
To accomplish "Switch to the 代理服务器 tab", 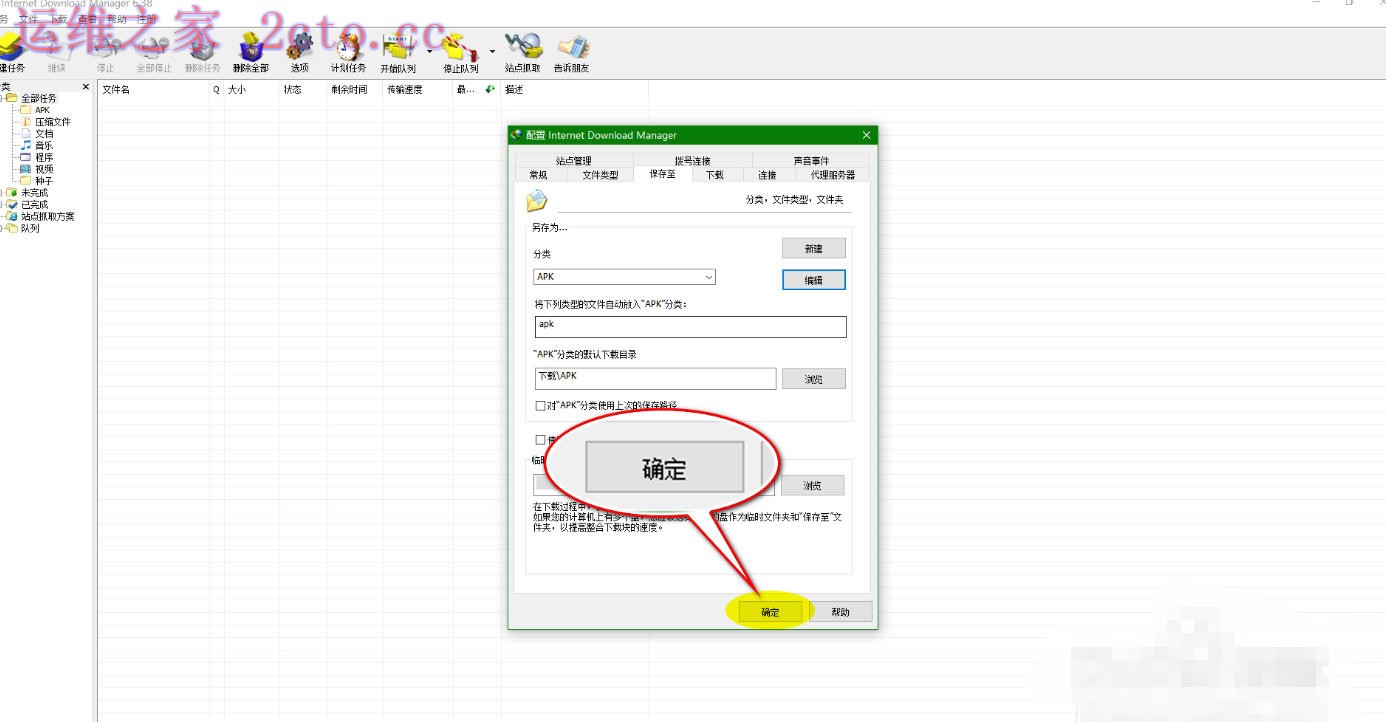I will tap(833, 175).
